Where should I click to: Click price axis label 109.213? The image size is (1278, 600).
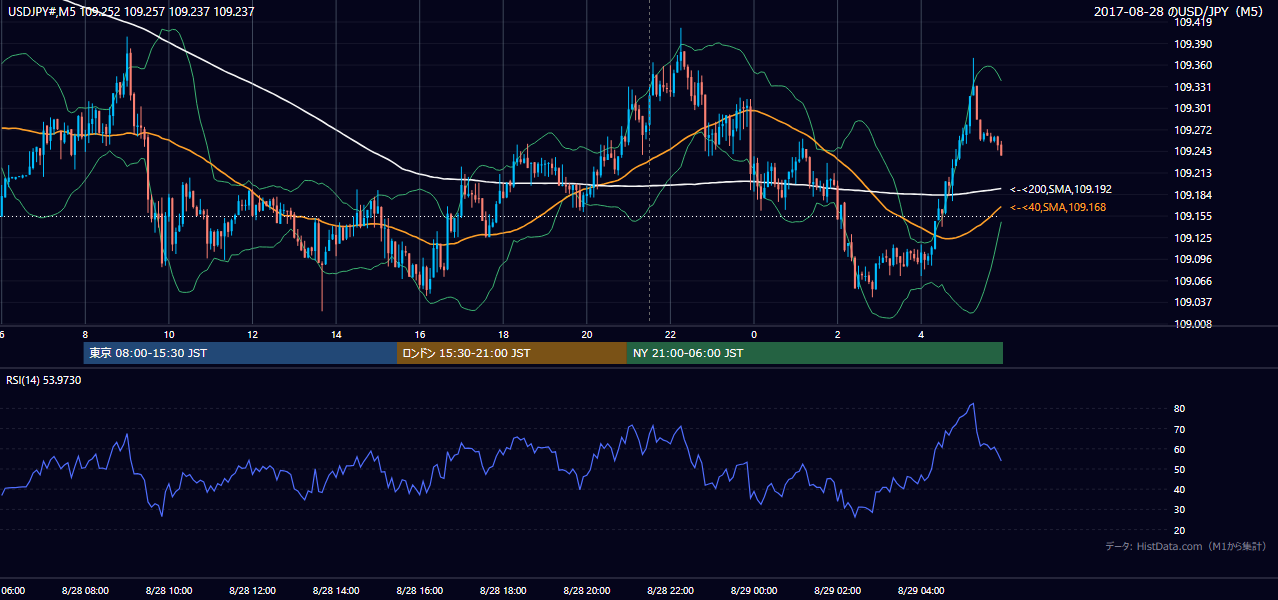click(x=1192, y=173)
